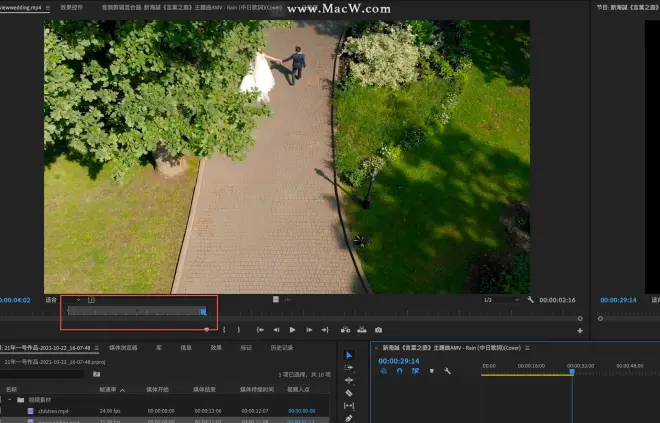660x423 pixels.
Task: Select the Ripple Edit tool
Action: 349,380
